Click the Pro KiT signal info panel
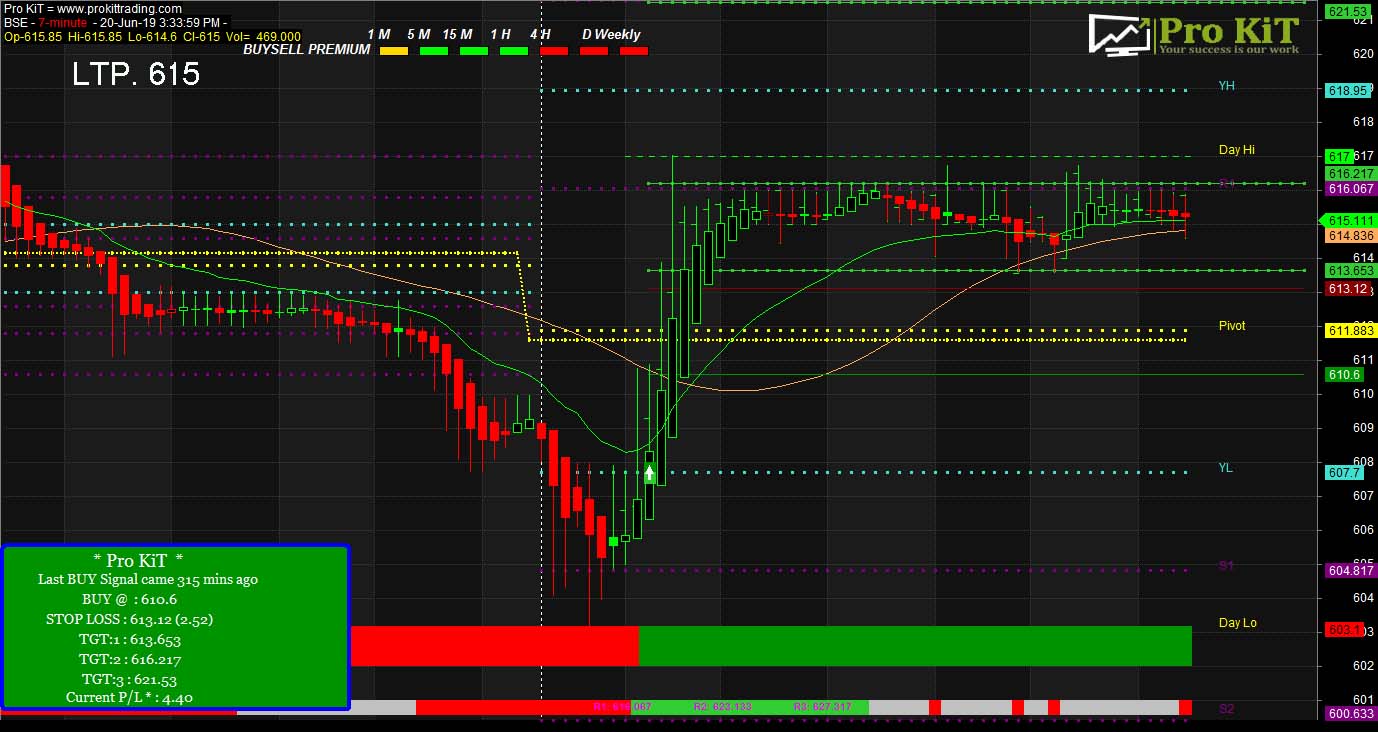Image resolution: width=1378 pixels, height=732 pixels. pyautogui.click(x=175, y=627)
